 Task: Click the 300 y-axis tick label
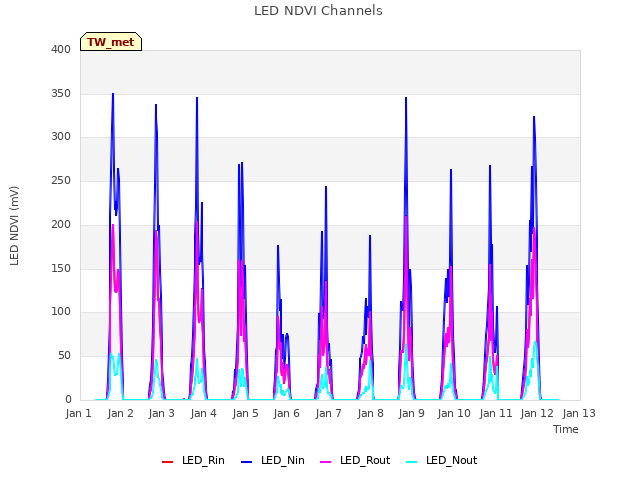[x=61, y=137]
